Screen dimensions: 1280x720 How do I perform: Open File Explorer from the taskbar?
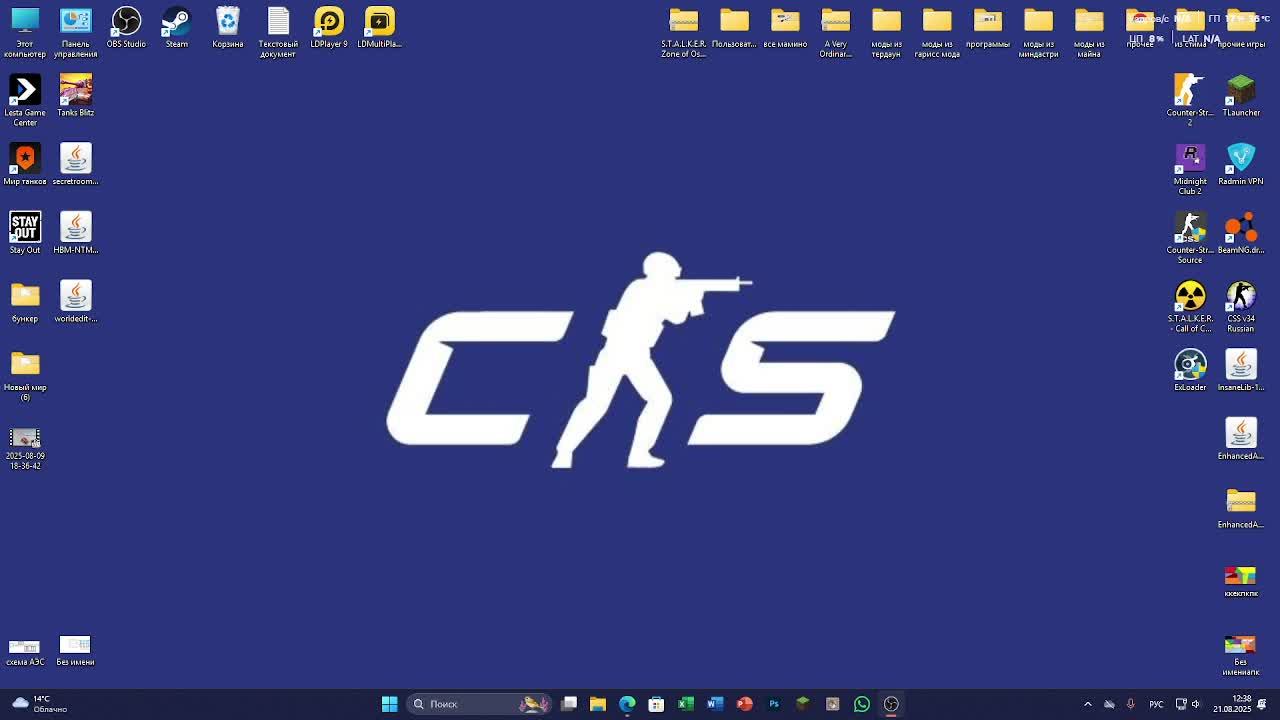598,704
